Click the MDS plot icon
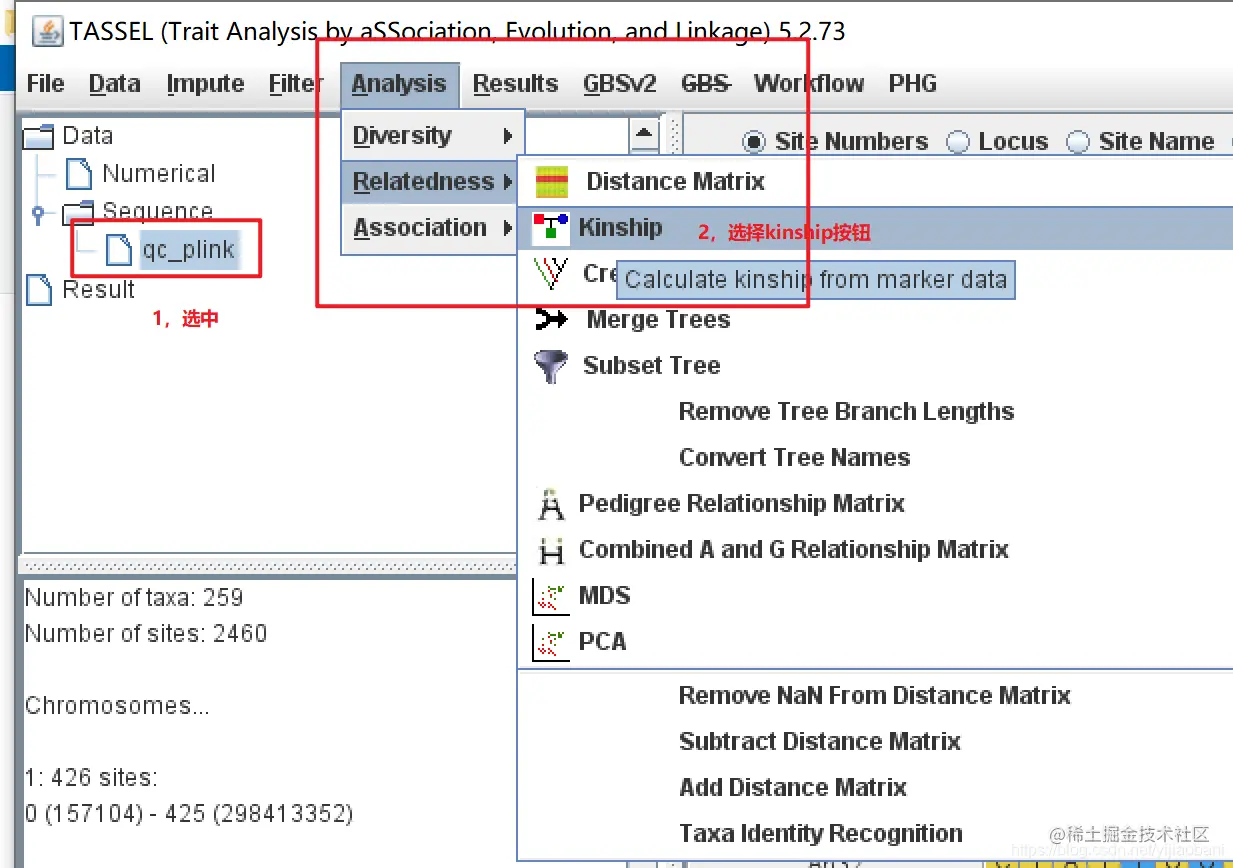 click(551, 596)
